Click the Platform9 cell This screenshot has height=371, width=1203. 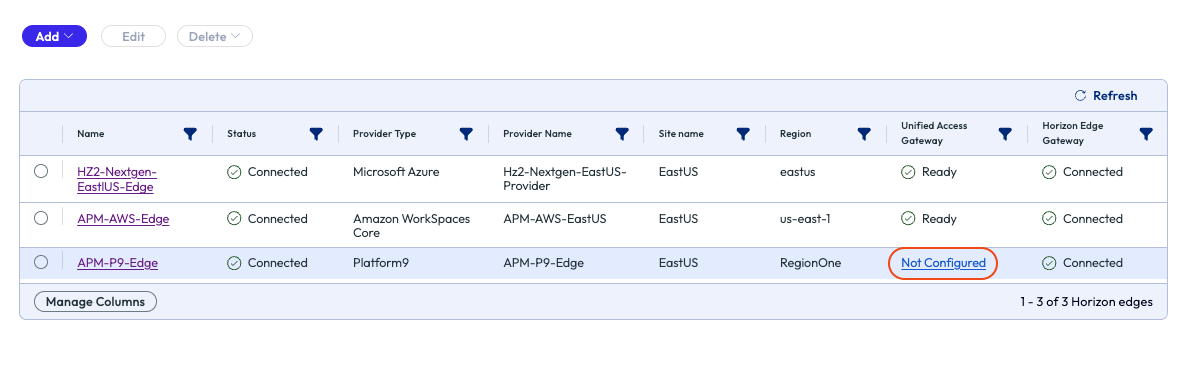pyautogui.click(x=381, y=263)
